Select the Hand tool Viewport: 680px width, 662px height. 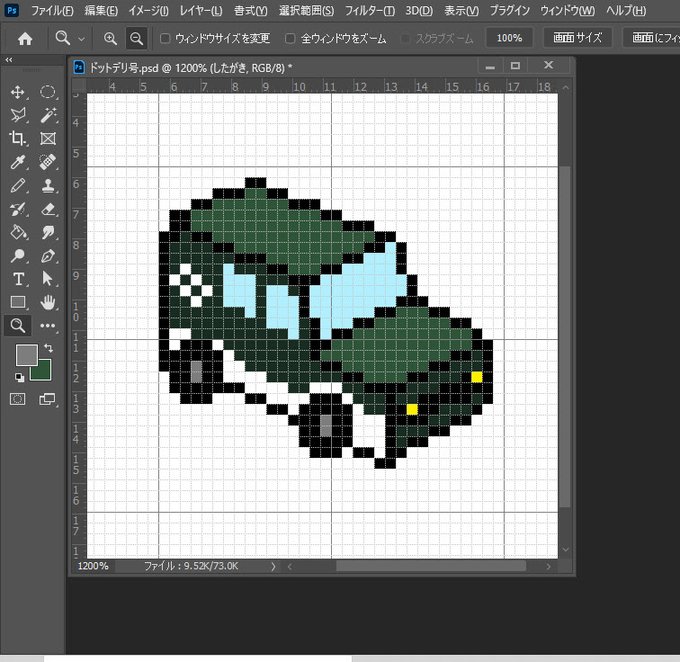pyautogui.click(x=47, y=302)
